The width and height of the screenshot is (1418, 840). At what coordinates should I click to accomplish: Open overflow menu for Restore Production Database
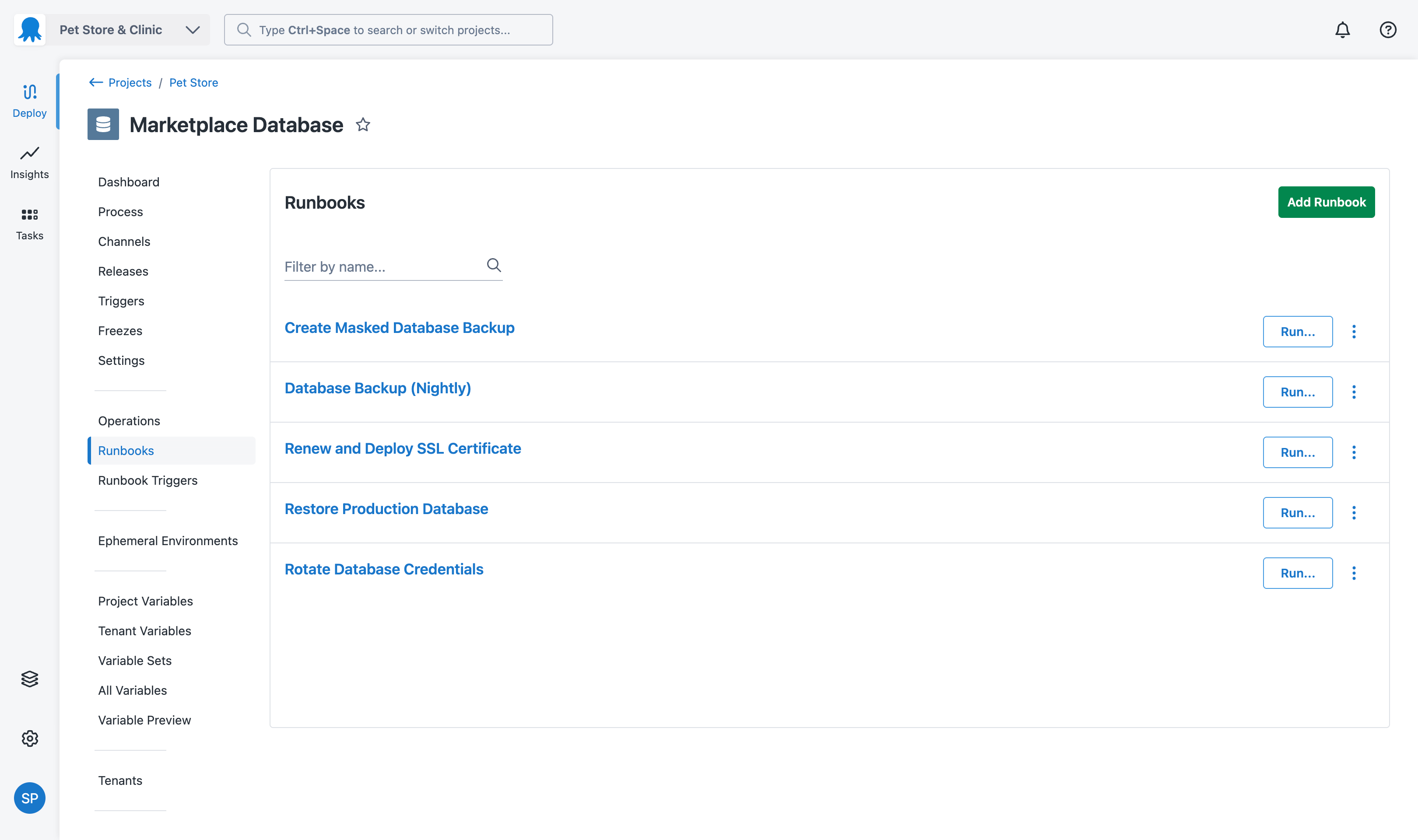tap(1354, 513)
